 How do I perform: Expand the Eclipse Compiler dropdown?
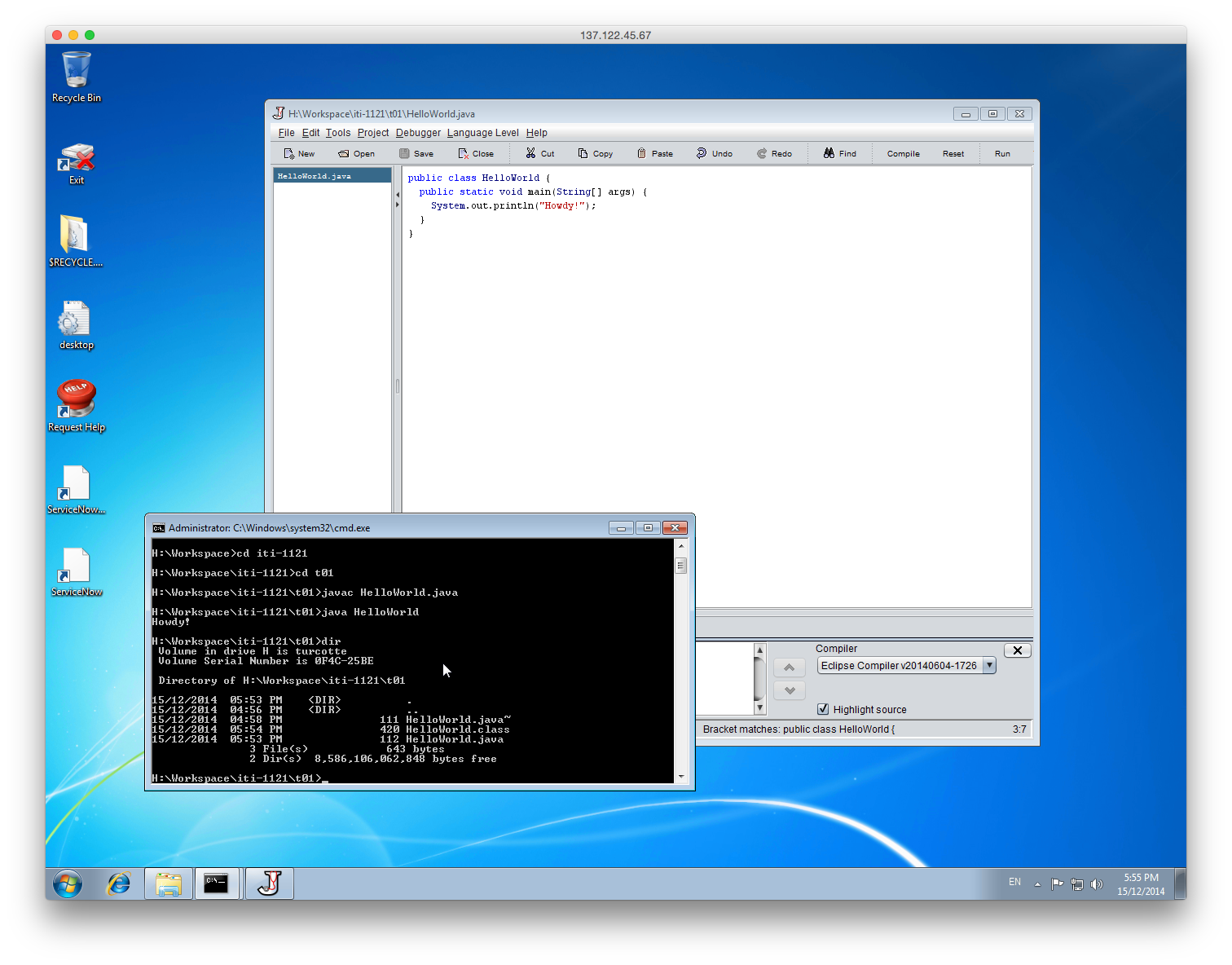click(989, 666)
